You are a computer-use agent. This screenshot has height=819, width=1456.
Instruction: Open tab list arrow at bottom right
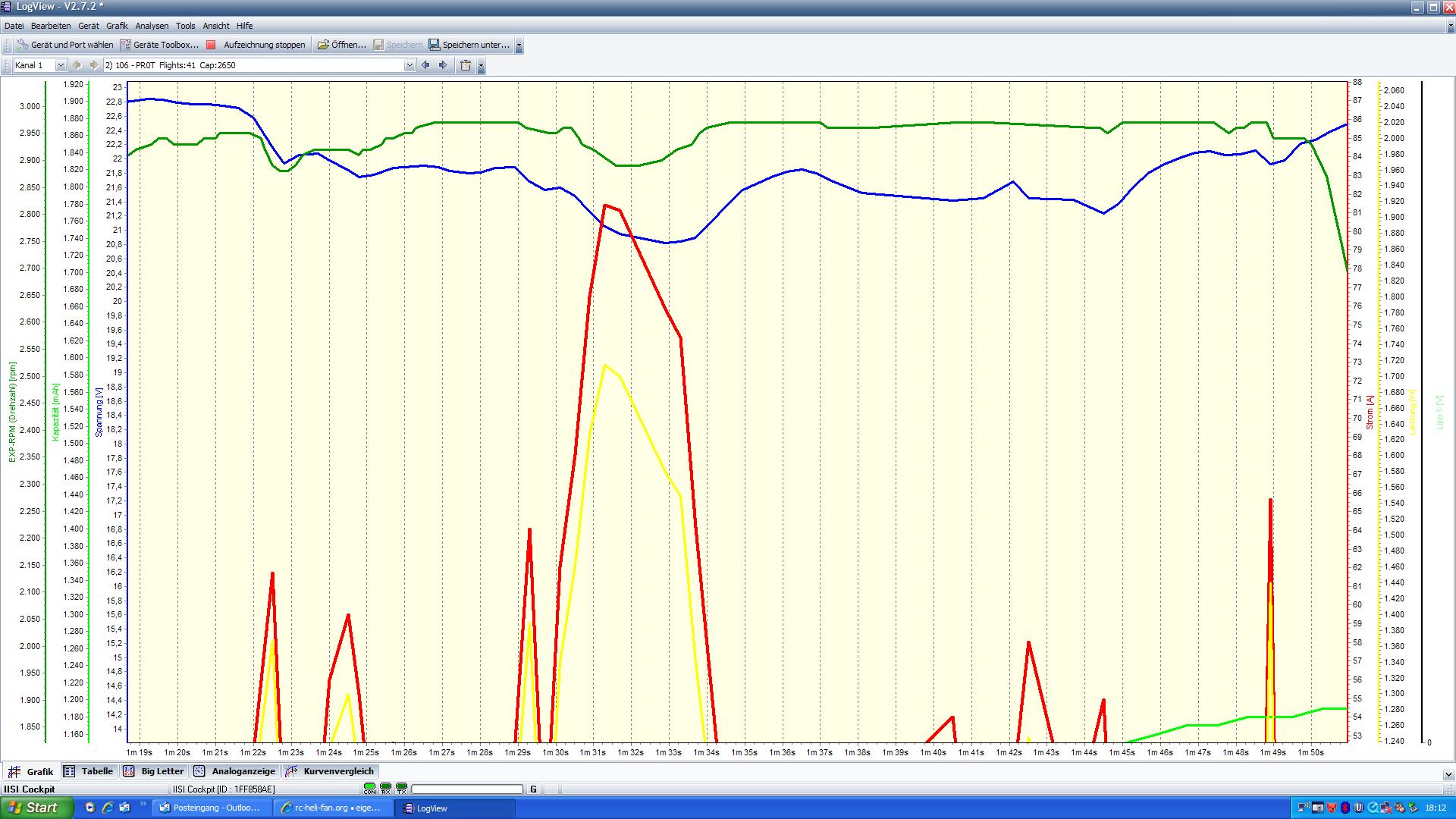point(1448,775)
